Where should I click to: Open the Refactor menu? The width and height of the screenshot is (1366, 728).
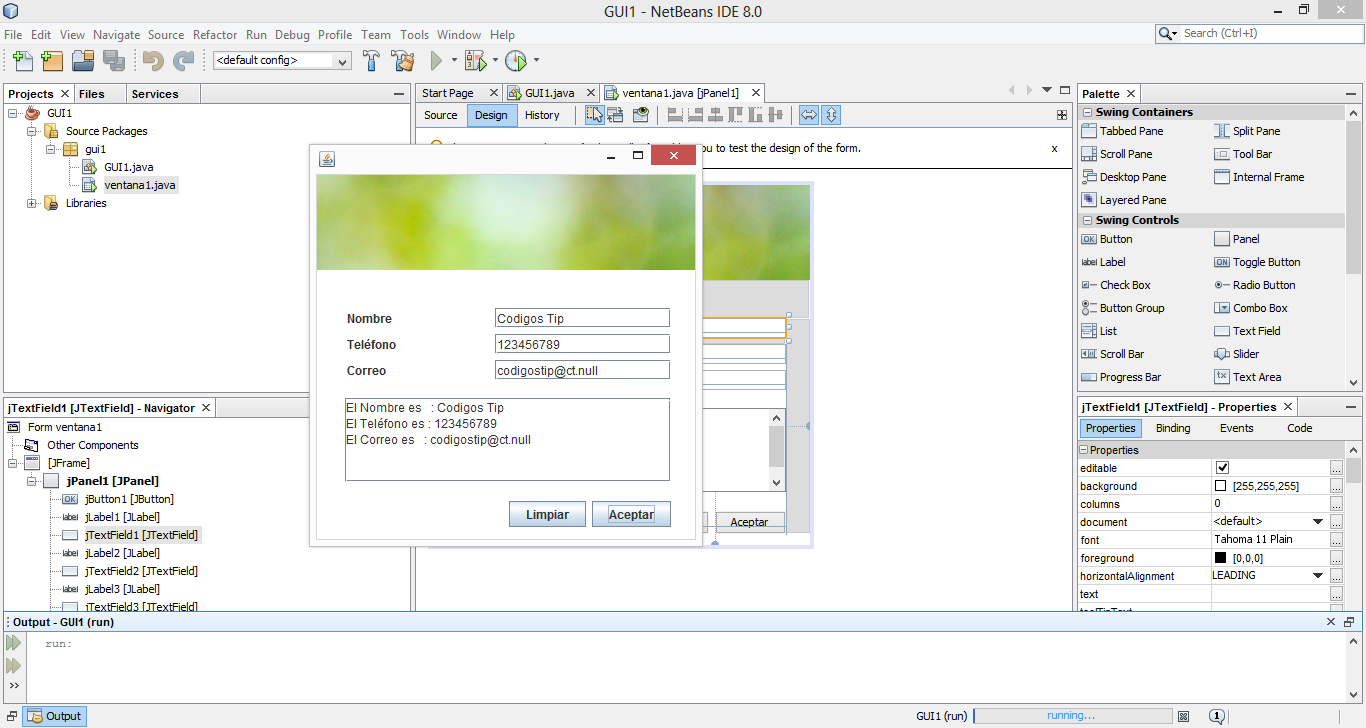point(215,34)
